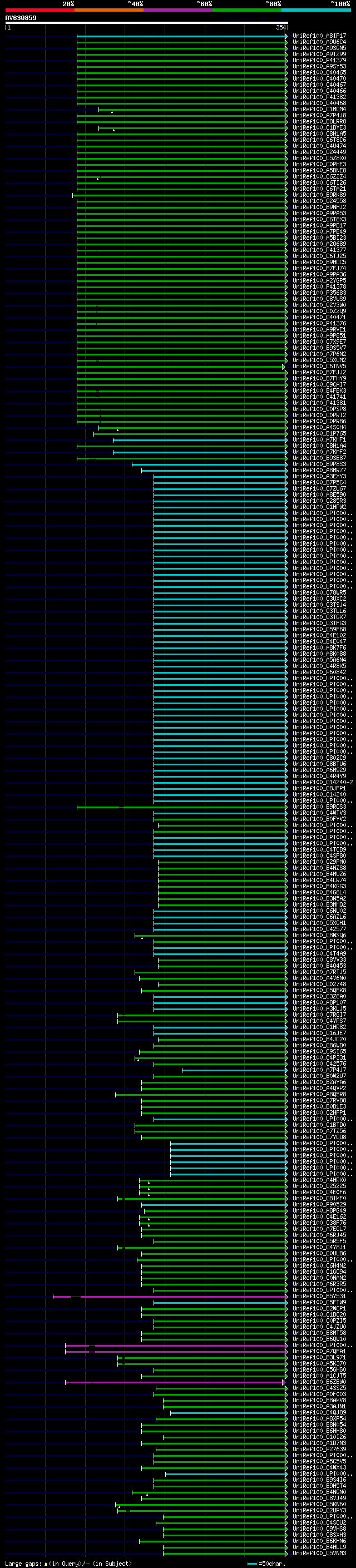
Task: Click the cyan ~100% identity legend bar
Action: tap(317, 10)
